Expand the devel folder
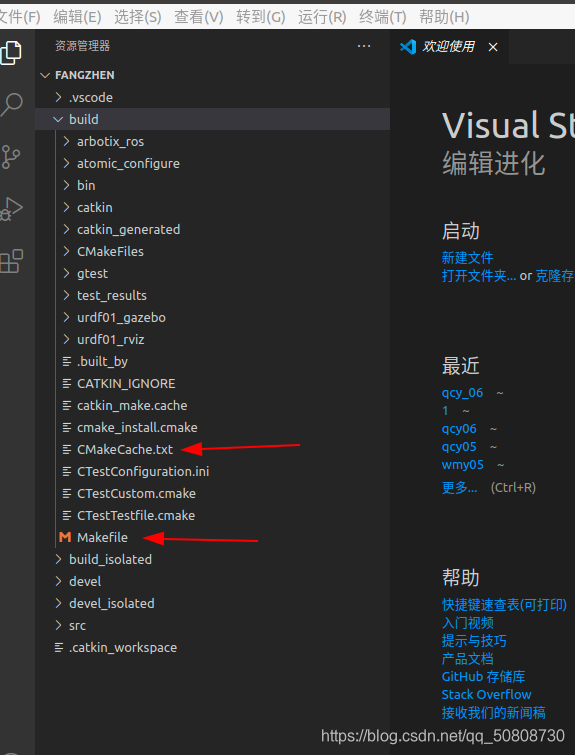This screenshot has width=575, height=755. [58, 581]
